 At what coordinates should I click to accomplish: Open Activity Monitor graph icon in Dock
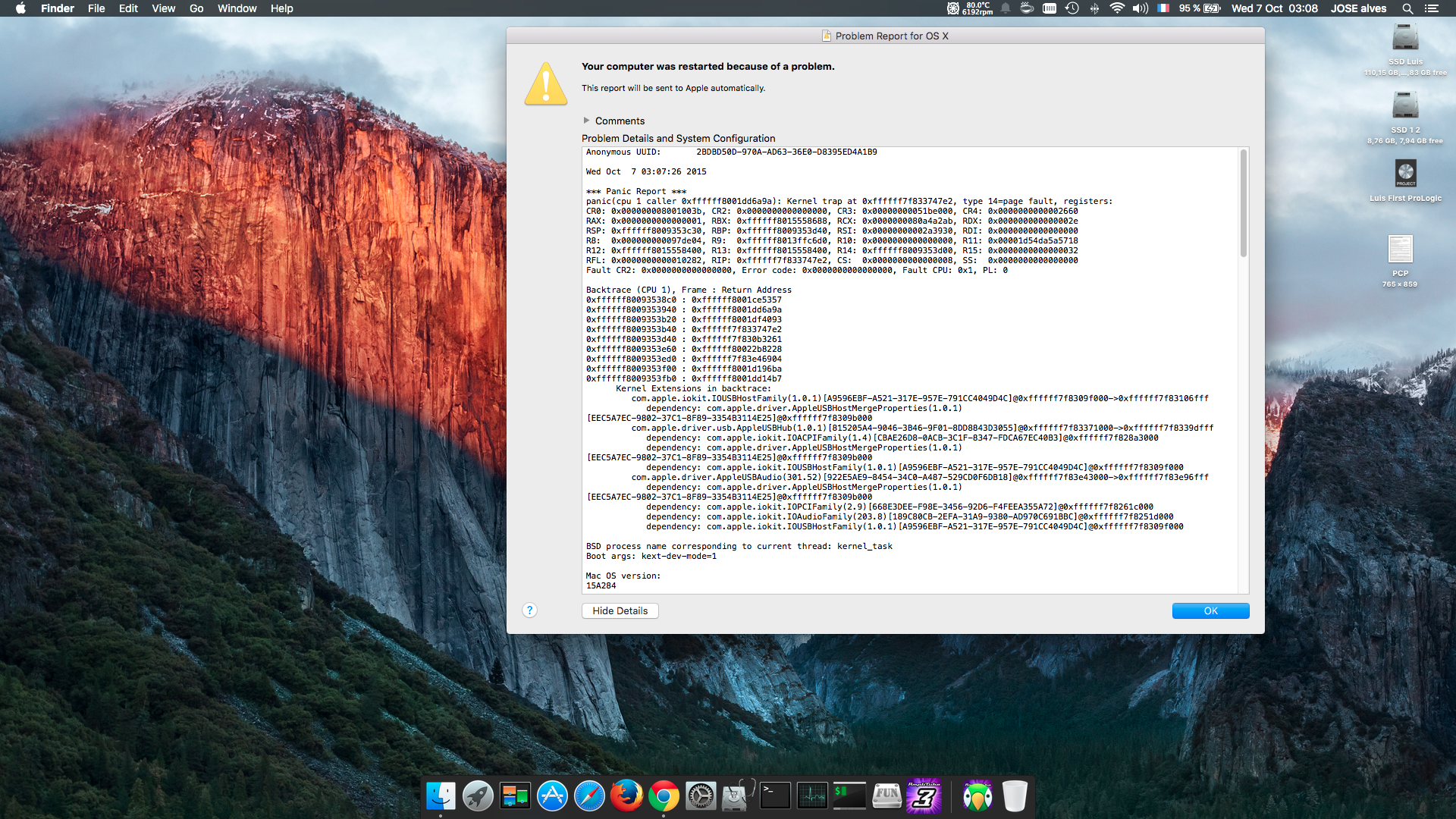(812, 795)
